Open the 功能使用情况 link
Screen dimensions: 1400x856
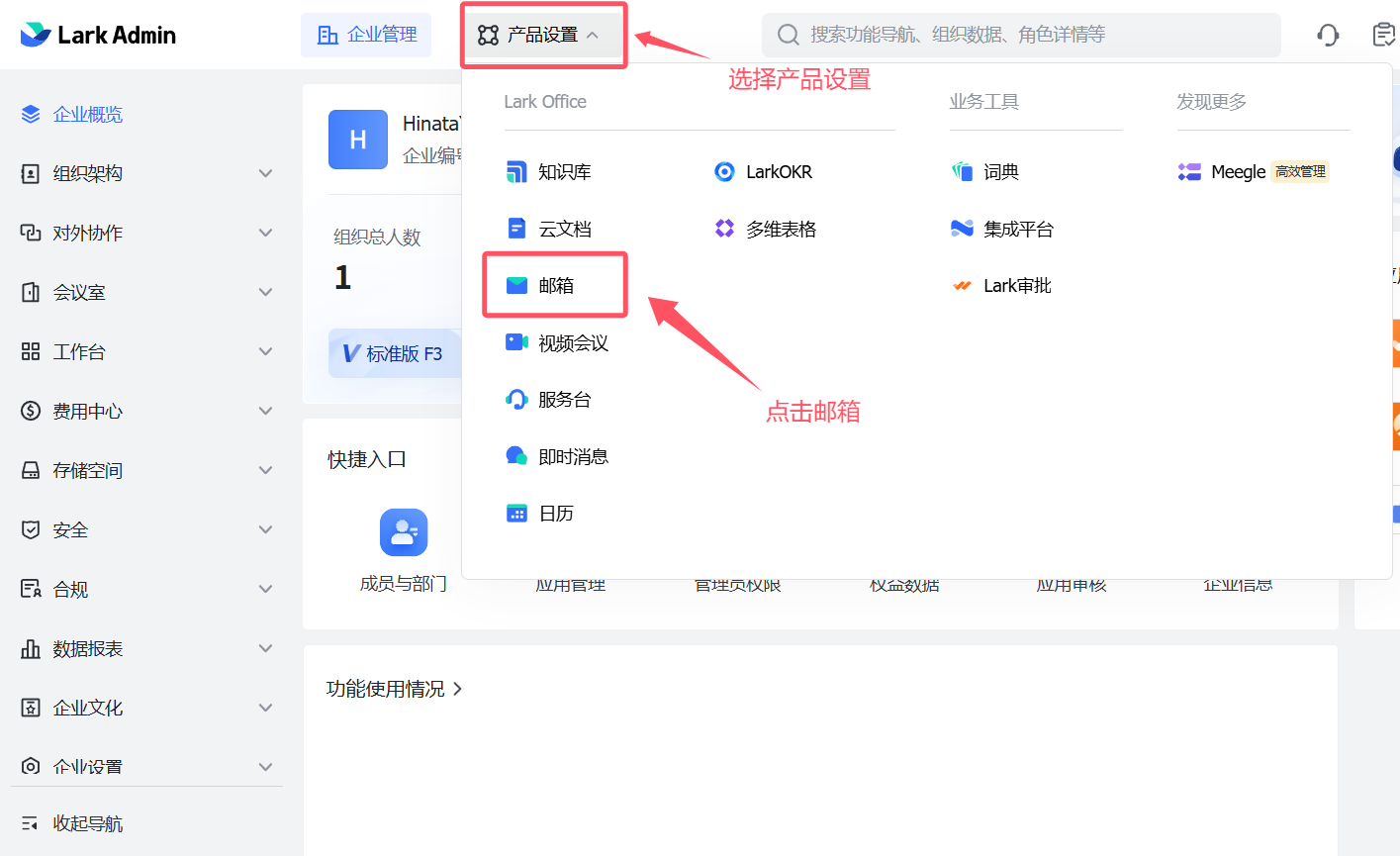[394, 689]
